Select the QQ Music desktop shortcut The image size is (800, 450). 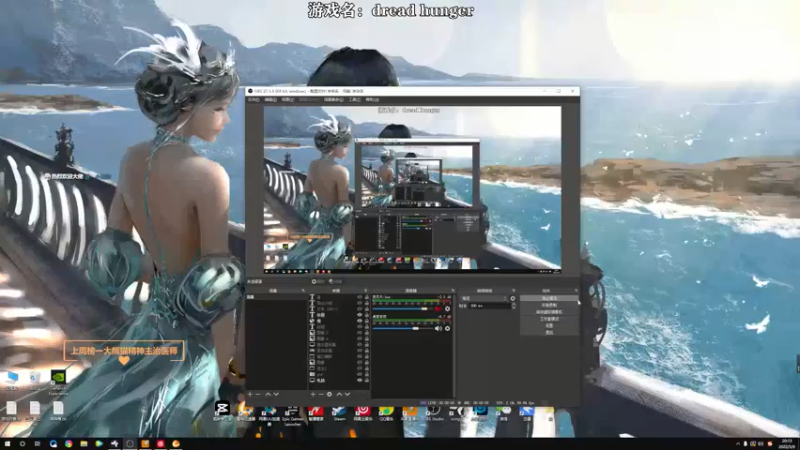click(386, 413)
